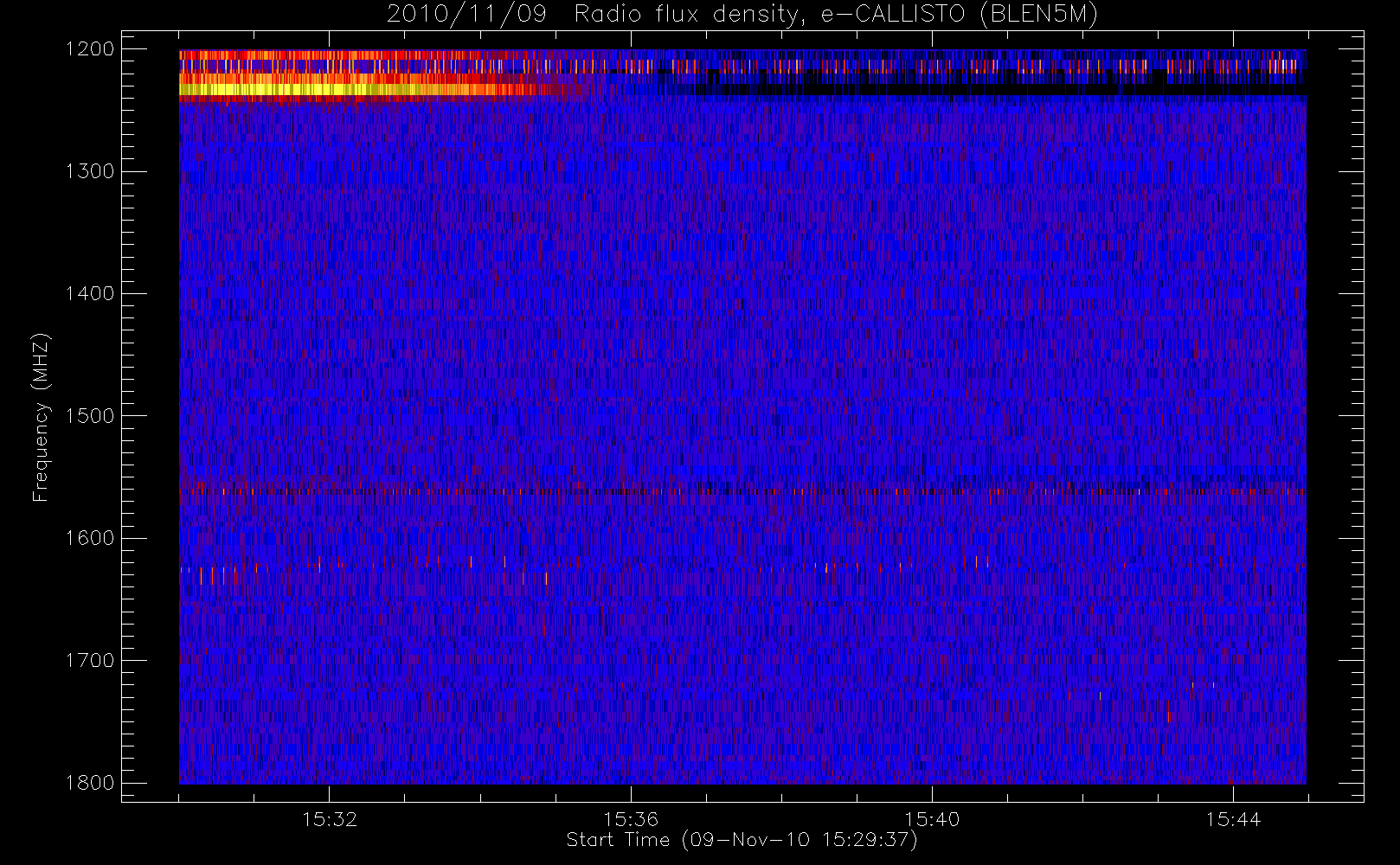Click the 15:36 time tick label
1400x865 pixels.
pyautogui.click(x=631, y=819)
